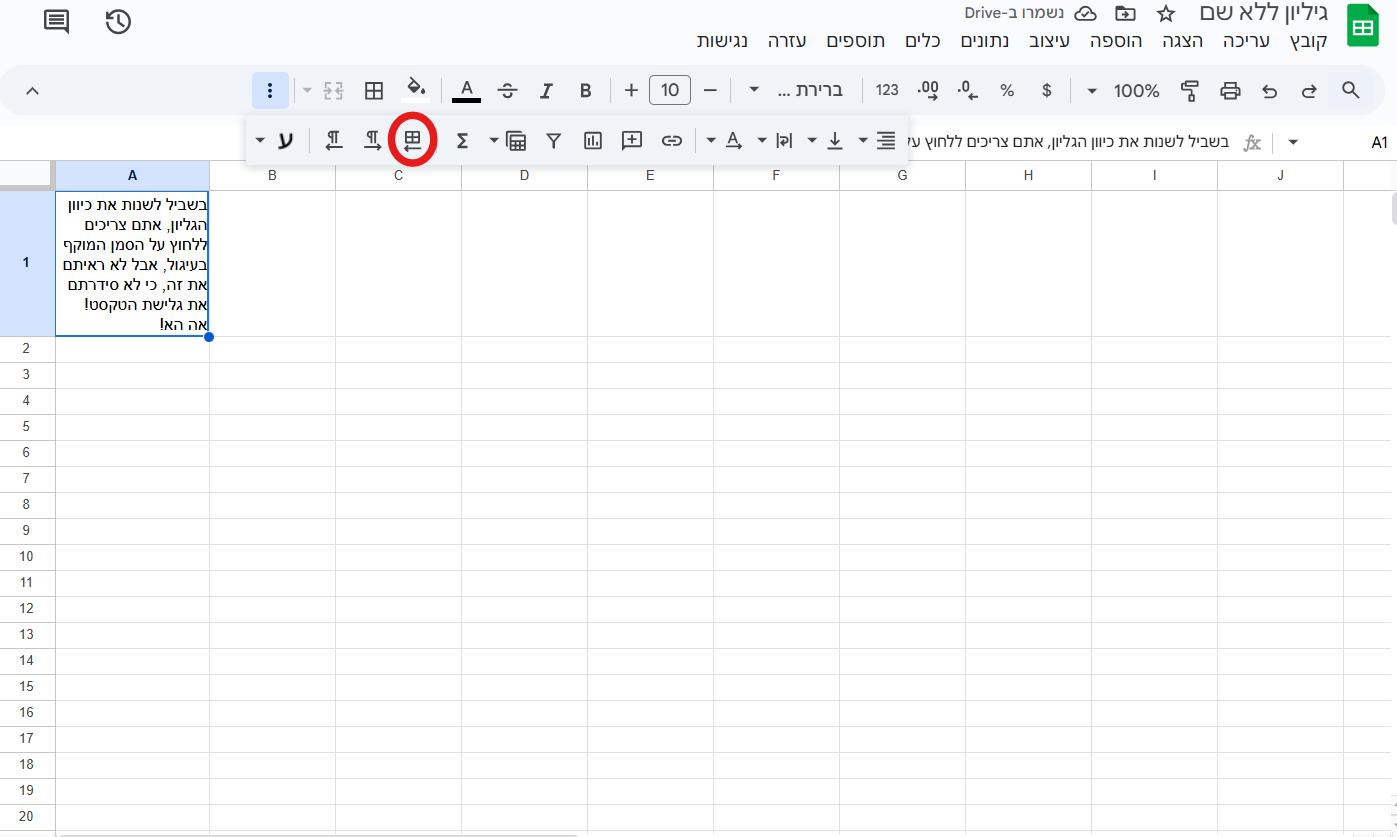This screenshot has height=837, width=1397.
Task: Click the print icon
Action: pyautogui.click(x=1230, y=91)
